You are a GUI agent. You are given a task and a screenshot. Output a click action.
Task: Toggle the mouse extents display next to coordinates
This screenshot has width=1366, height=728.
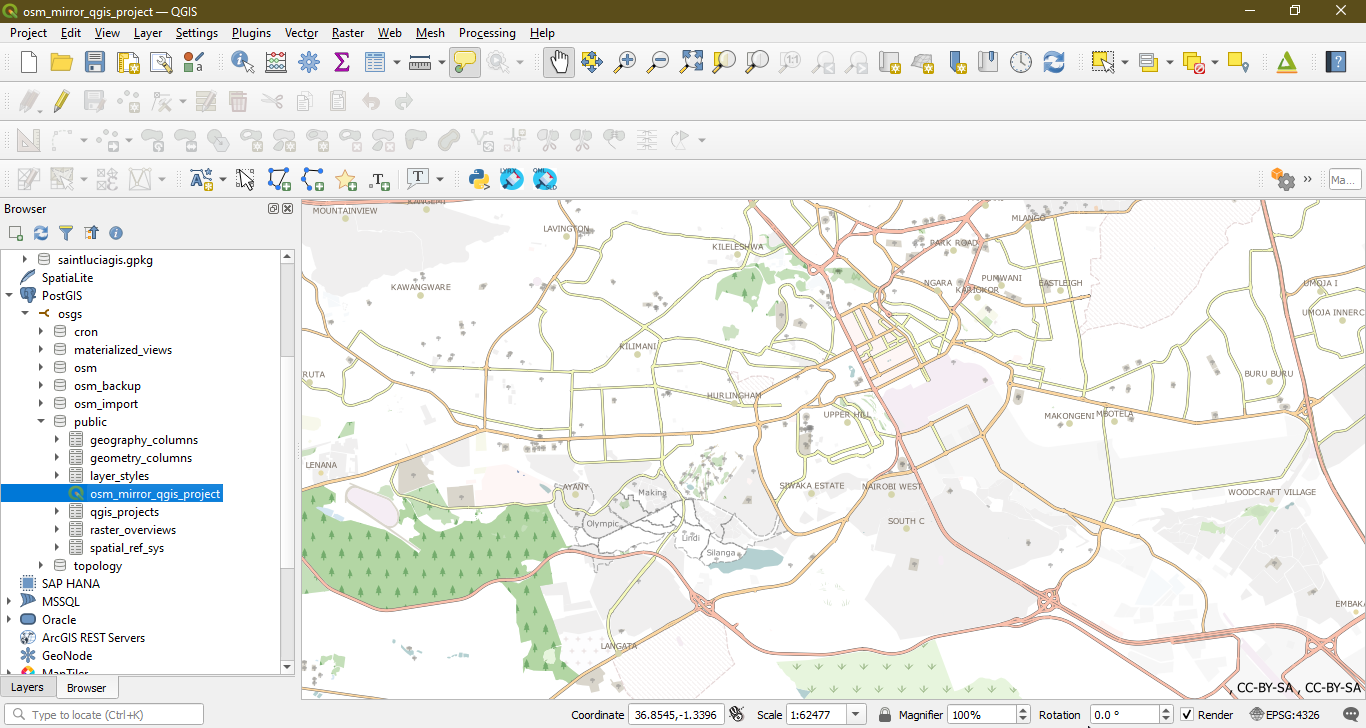[x=737, y=714]
